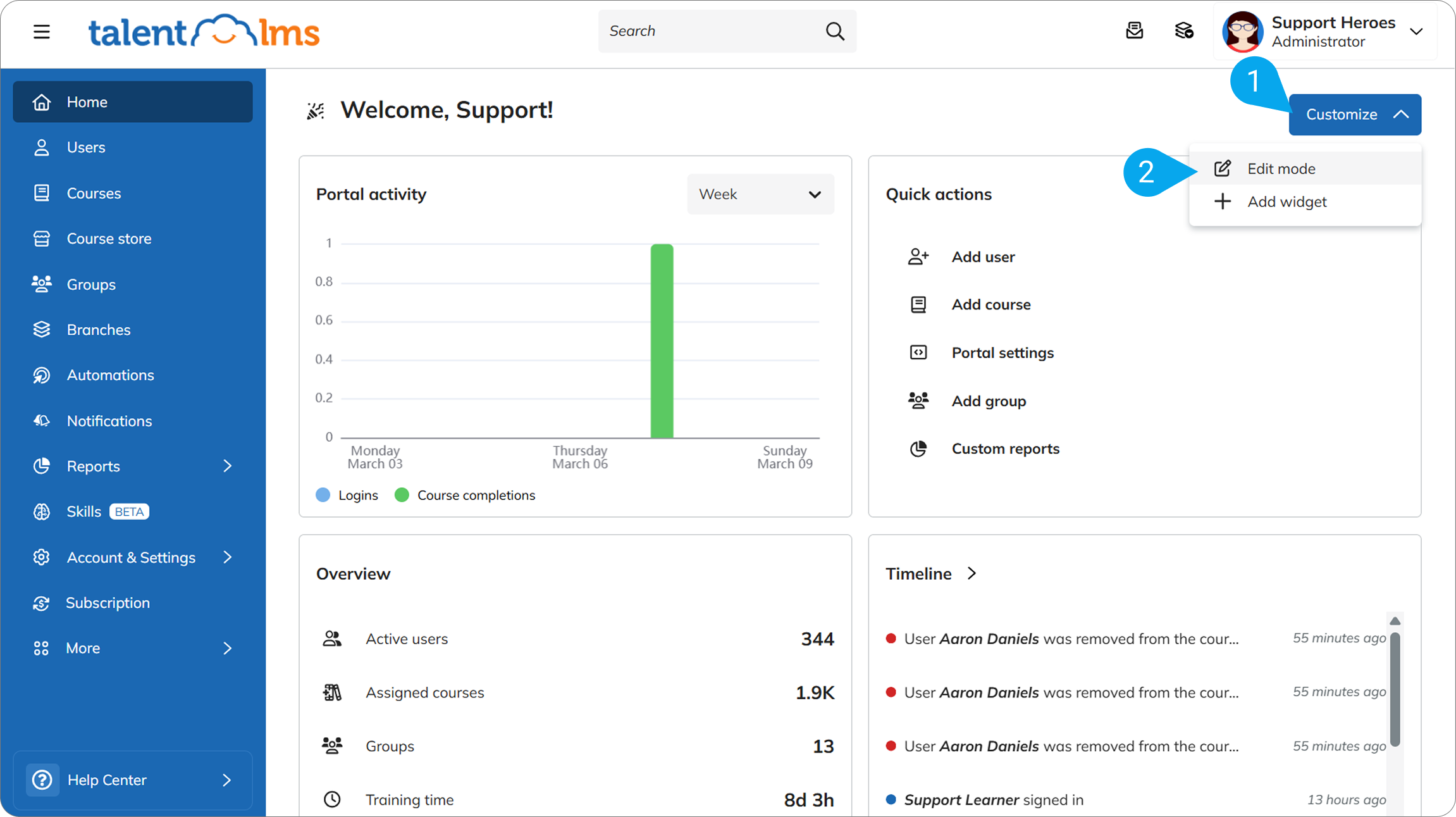This screenshot has width=1456, height=817.
Task: Click the layers icon beside messages
Action: 1183,30
